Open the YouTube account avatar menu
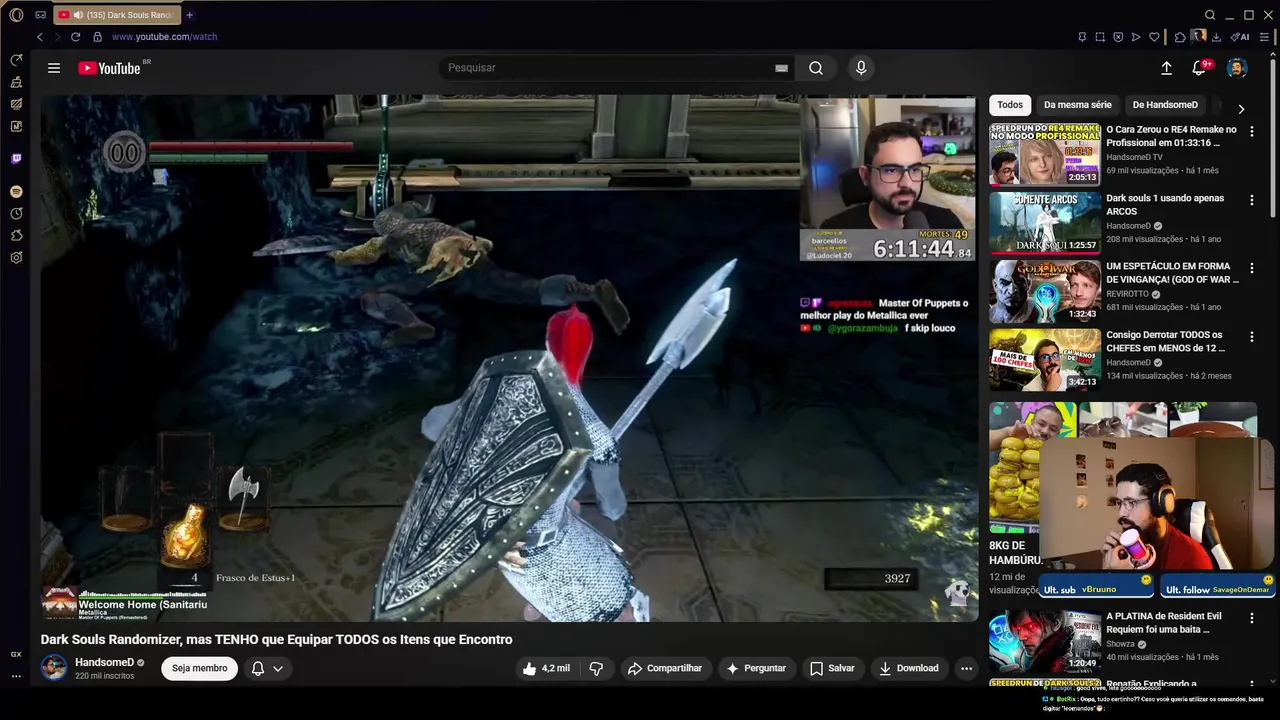 pos(1237,68)
